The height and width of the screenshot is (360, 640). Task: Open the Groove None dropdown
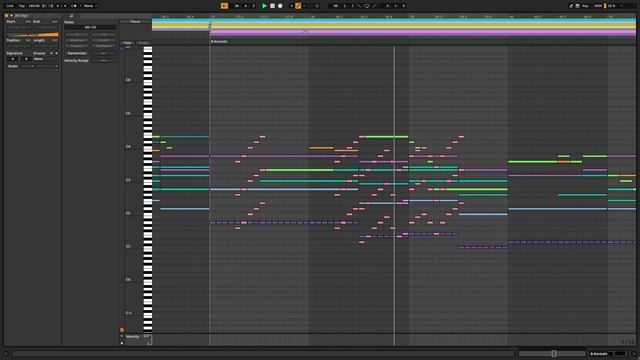click(46, 59)
